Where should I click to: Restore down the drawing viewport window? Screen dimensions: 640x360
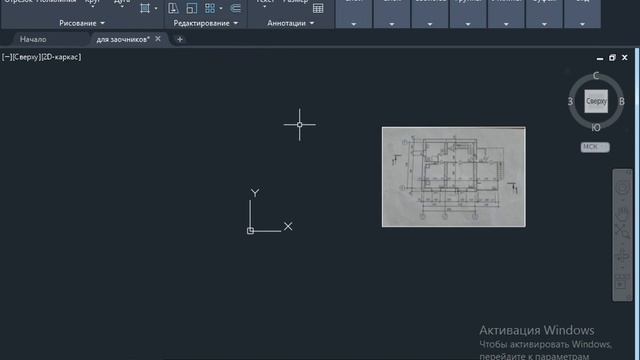coord(612,58)
